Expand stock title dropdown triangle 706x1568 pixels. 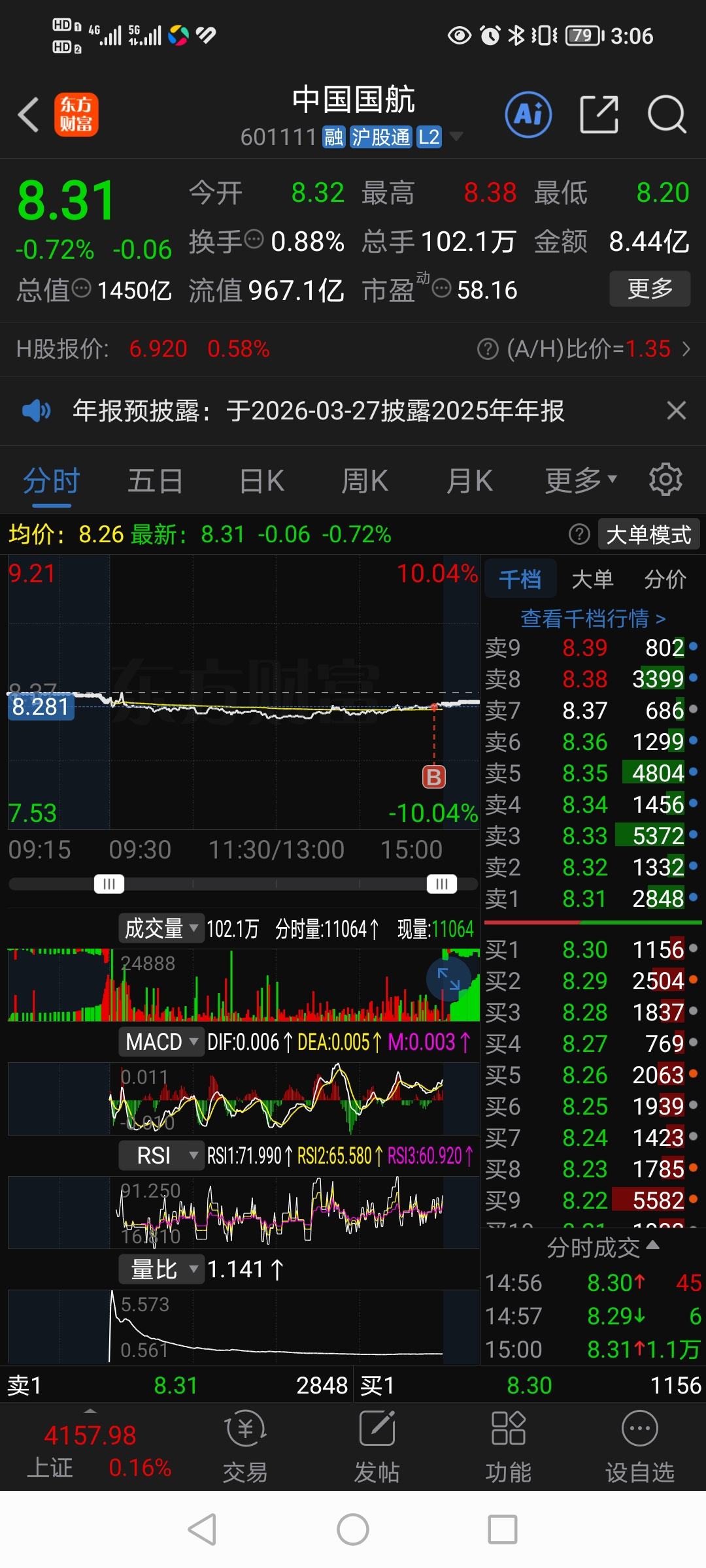(456, 137)
